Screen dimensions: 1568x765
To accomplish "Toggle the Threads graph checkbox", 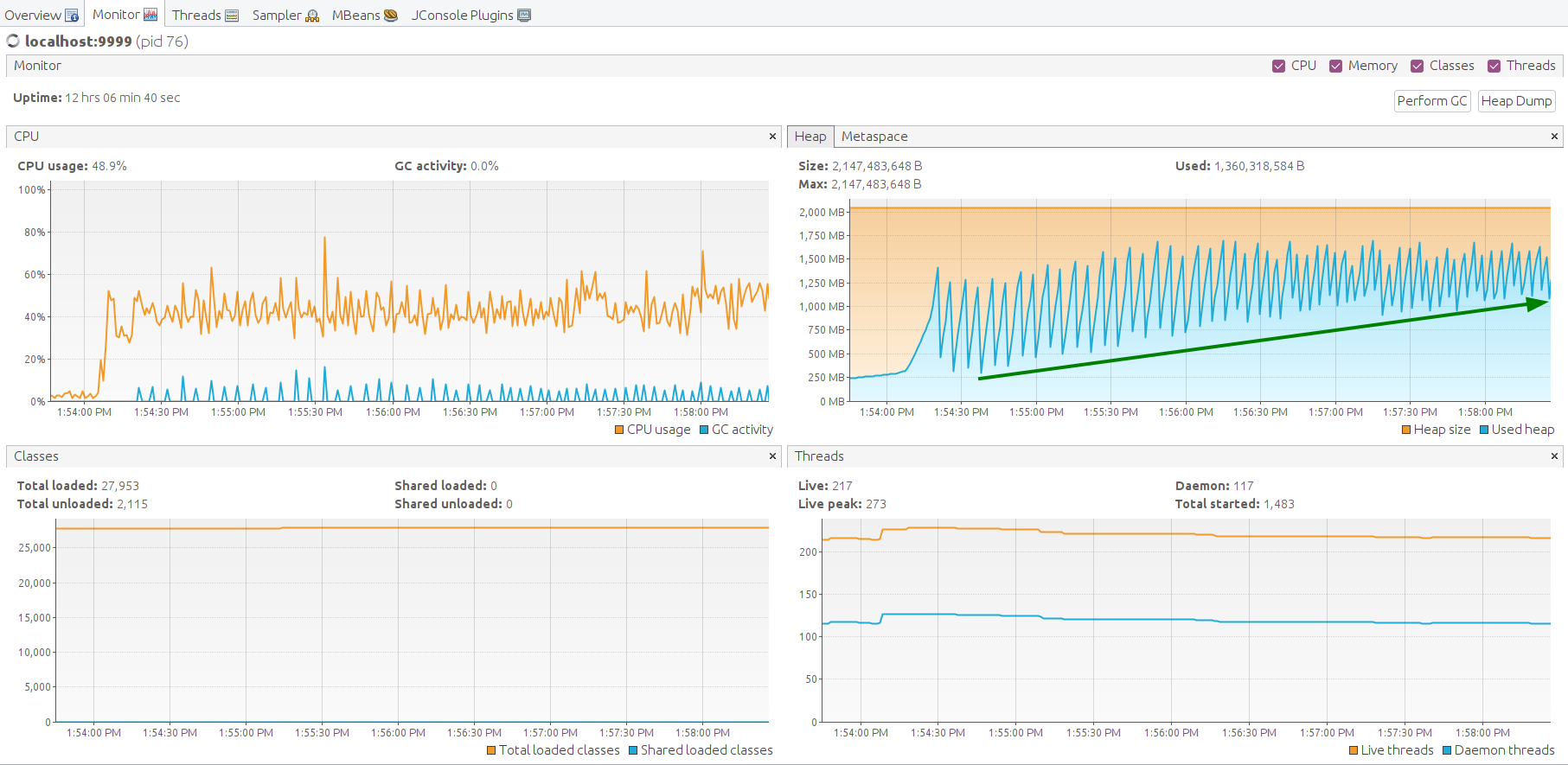I will tap(1494, 67).
